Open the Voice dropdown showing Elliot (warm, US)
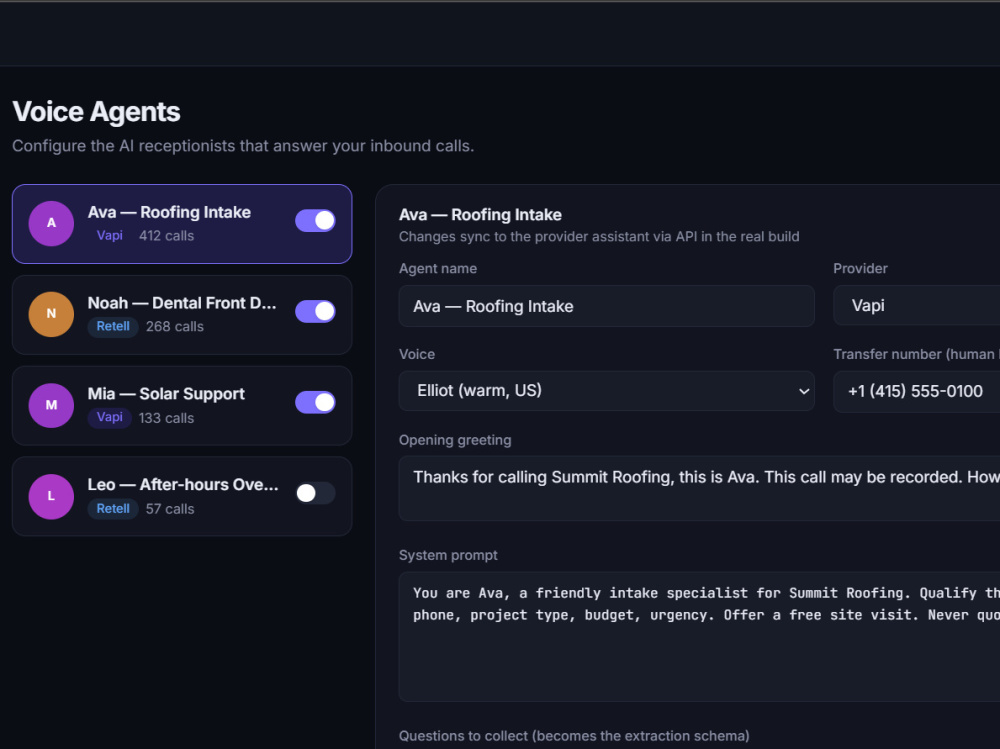Viewport: 1000px width, 749px height. click(607, 390)
